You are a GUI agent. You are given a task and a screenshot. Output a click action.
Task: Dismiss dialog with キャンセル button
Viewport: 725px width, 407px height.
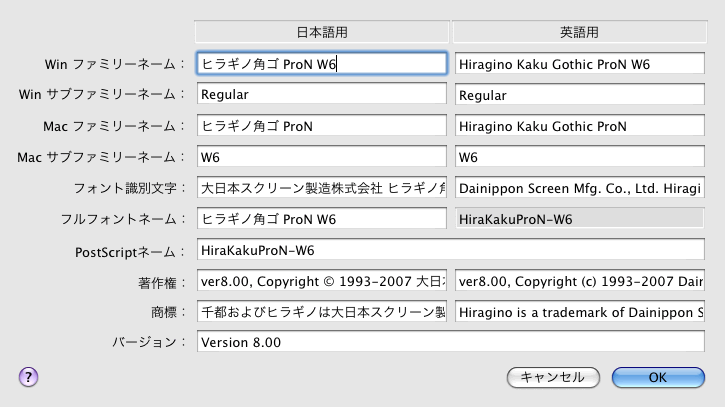[x=553, y=377]
